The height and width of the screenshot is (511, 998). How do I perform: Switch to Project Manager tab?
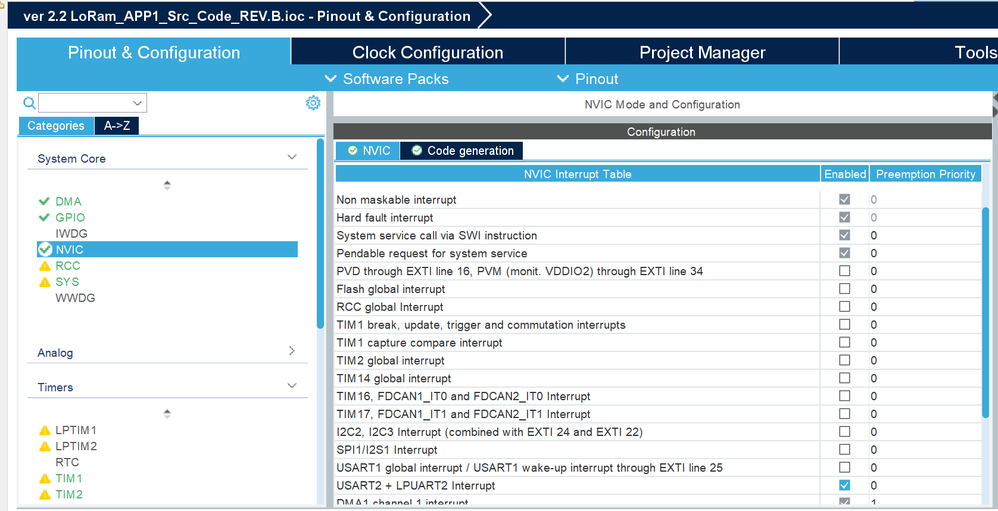pos(702,52)
